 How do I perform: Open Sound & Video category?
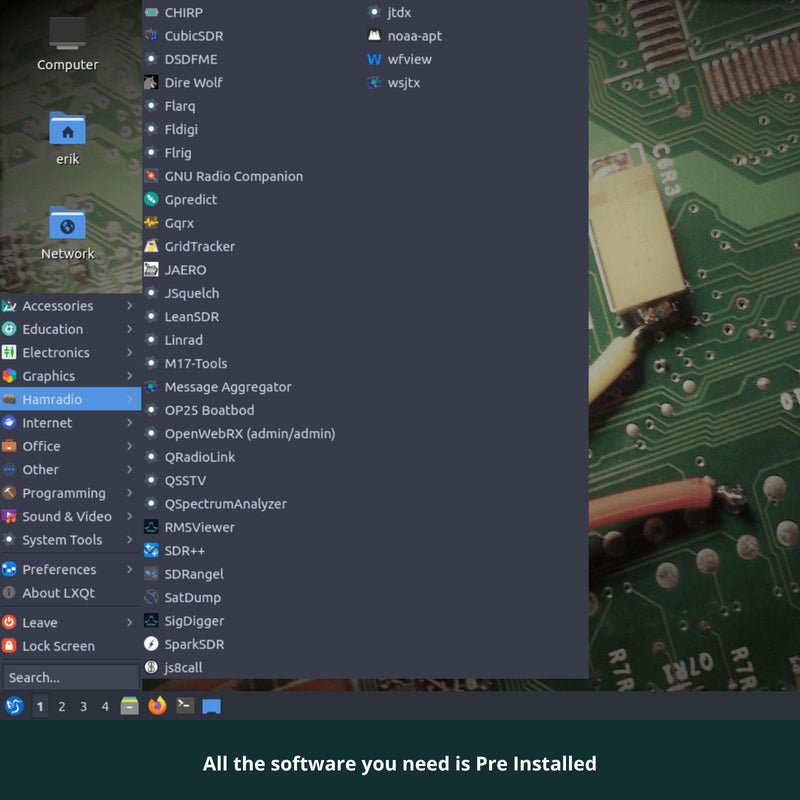click(70, 516)
